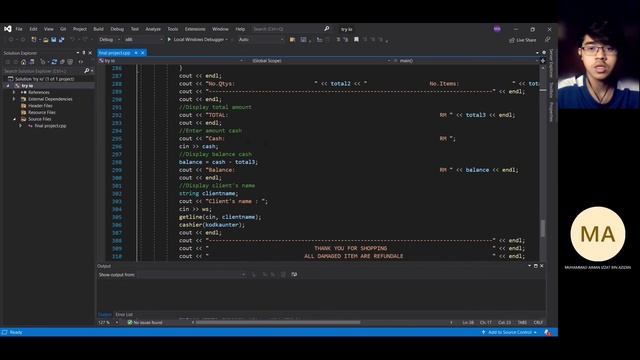
Task: Open the Edit menu
Action: click(33, 29)
